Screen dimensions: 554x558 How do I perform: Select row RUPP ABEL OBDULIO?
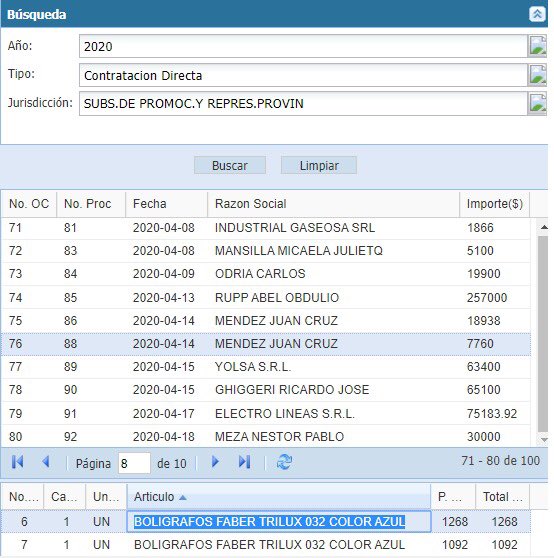[266, 298]
